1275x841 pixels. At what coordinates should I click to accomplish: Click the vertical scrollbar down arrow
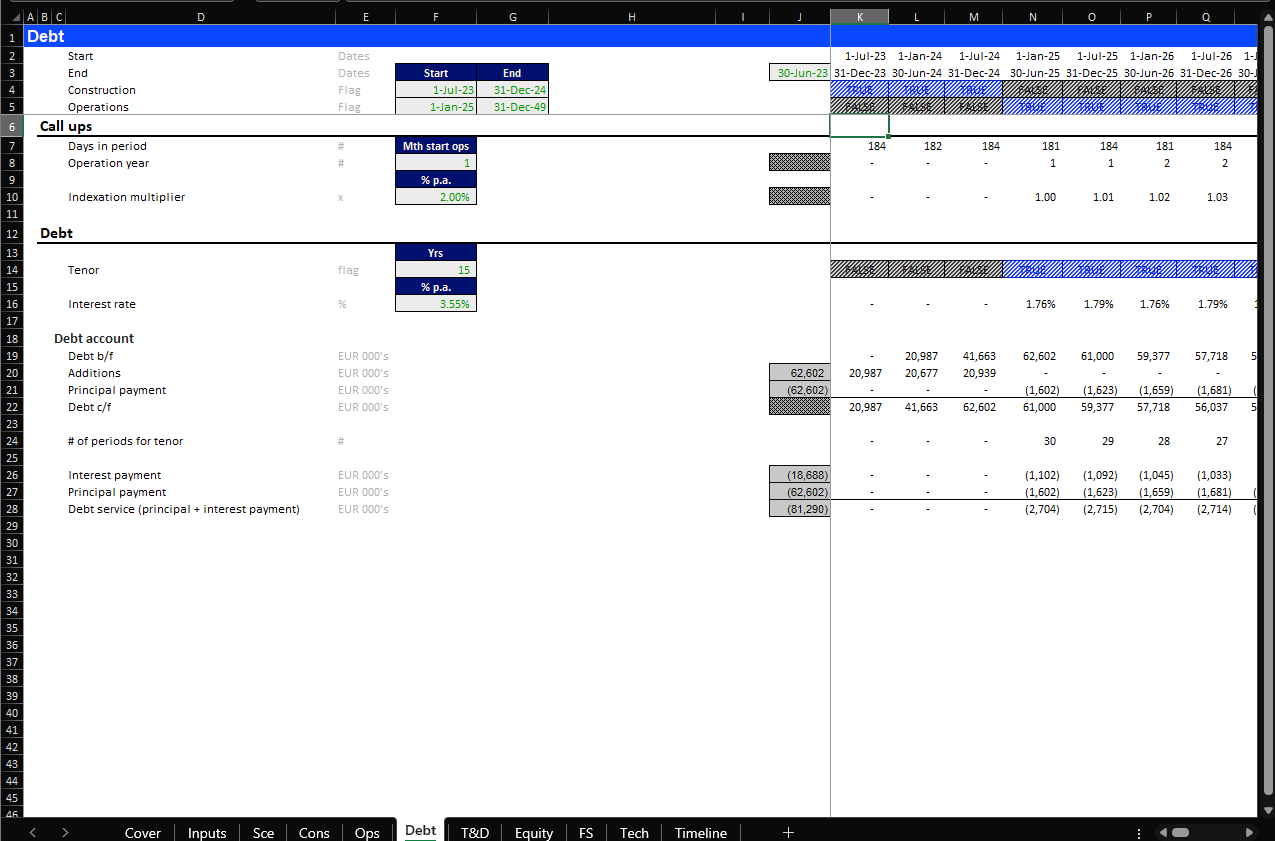(1266, 810)
